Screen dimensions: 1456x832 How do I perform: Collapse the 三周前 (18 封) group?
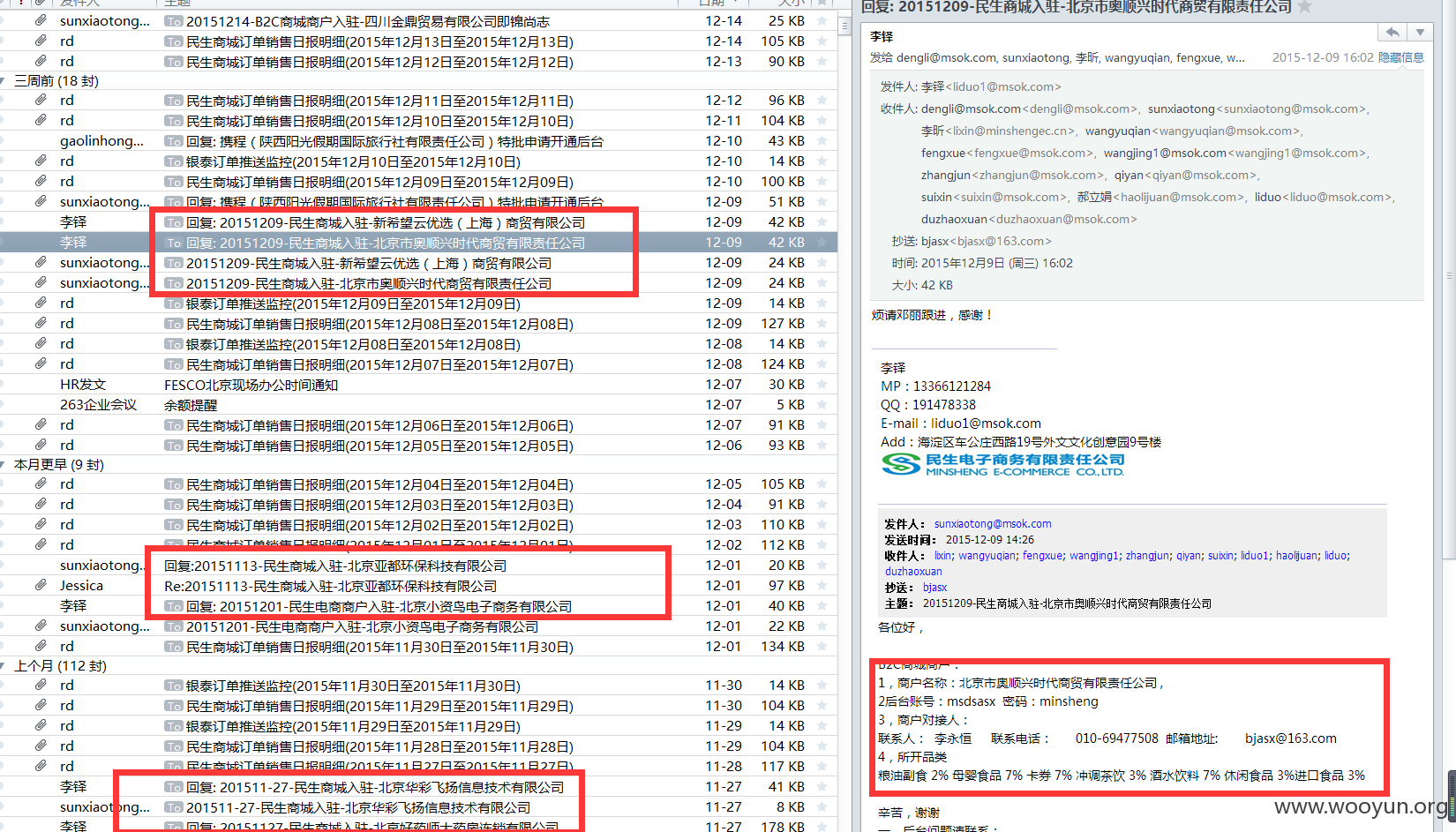[4, 80]
